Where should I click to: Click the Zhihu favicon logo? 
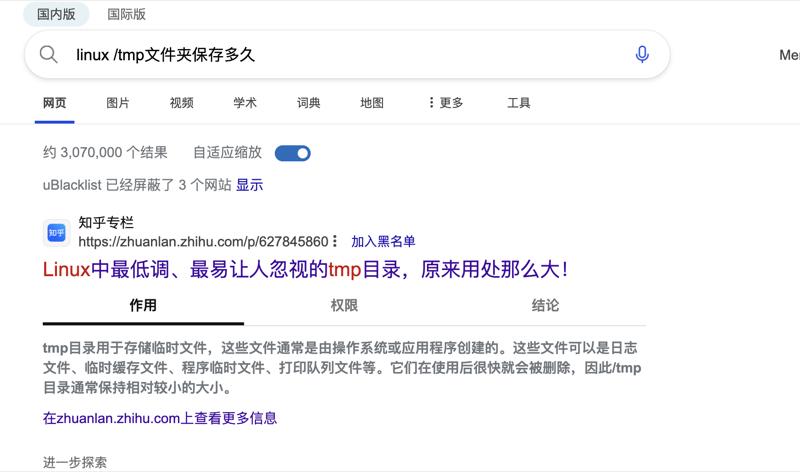tap(57, 233)
